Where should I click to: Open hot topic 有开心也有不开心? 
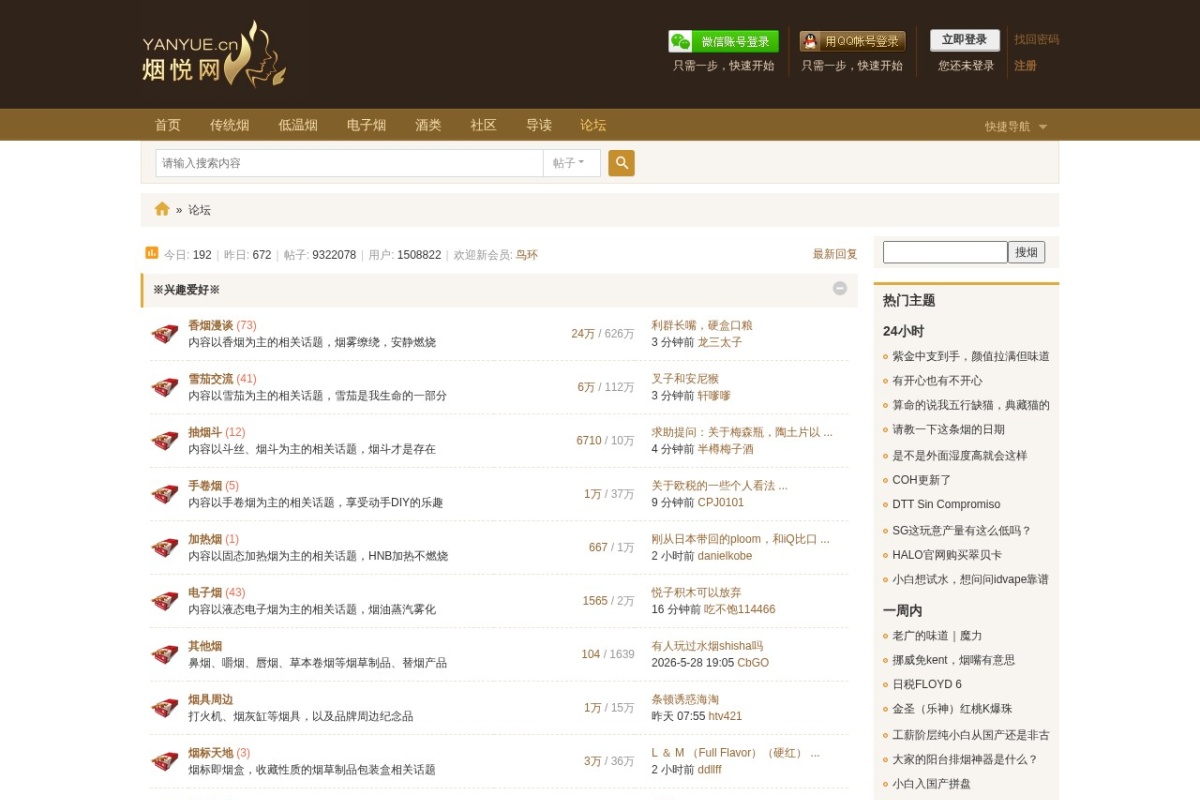[x=937, y=381]
